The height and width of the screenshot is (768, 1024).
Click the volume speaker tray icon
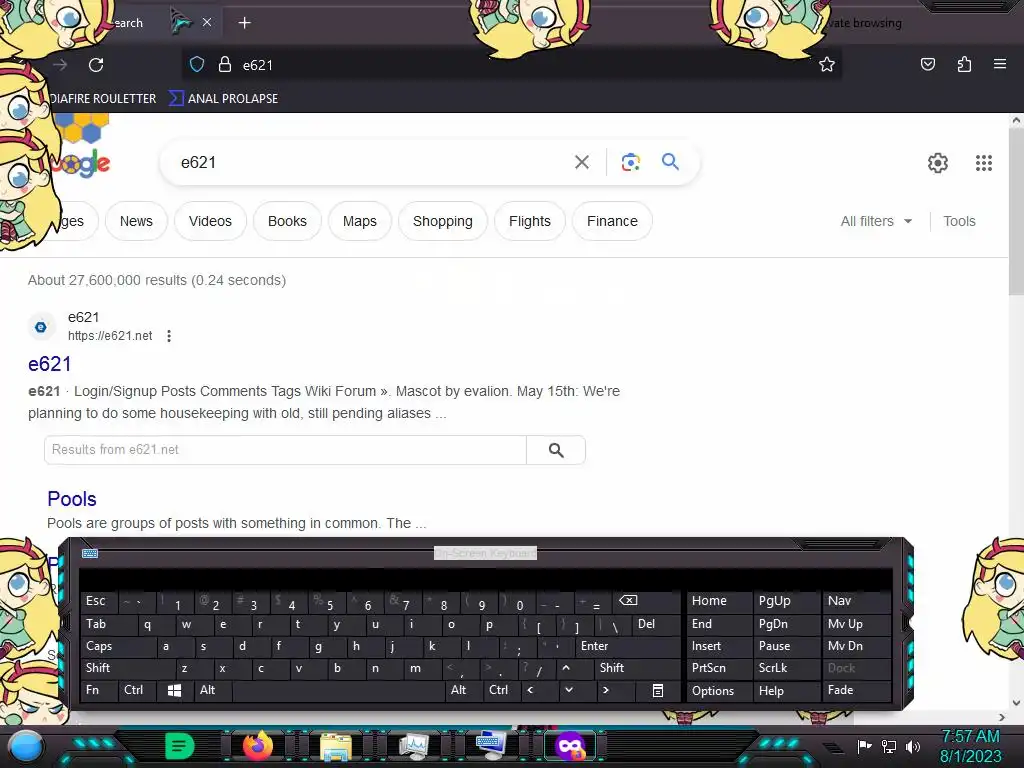pos(912,746)
